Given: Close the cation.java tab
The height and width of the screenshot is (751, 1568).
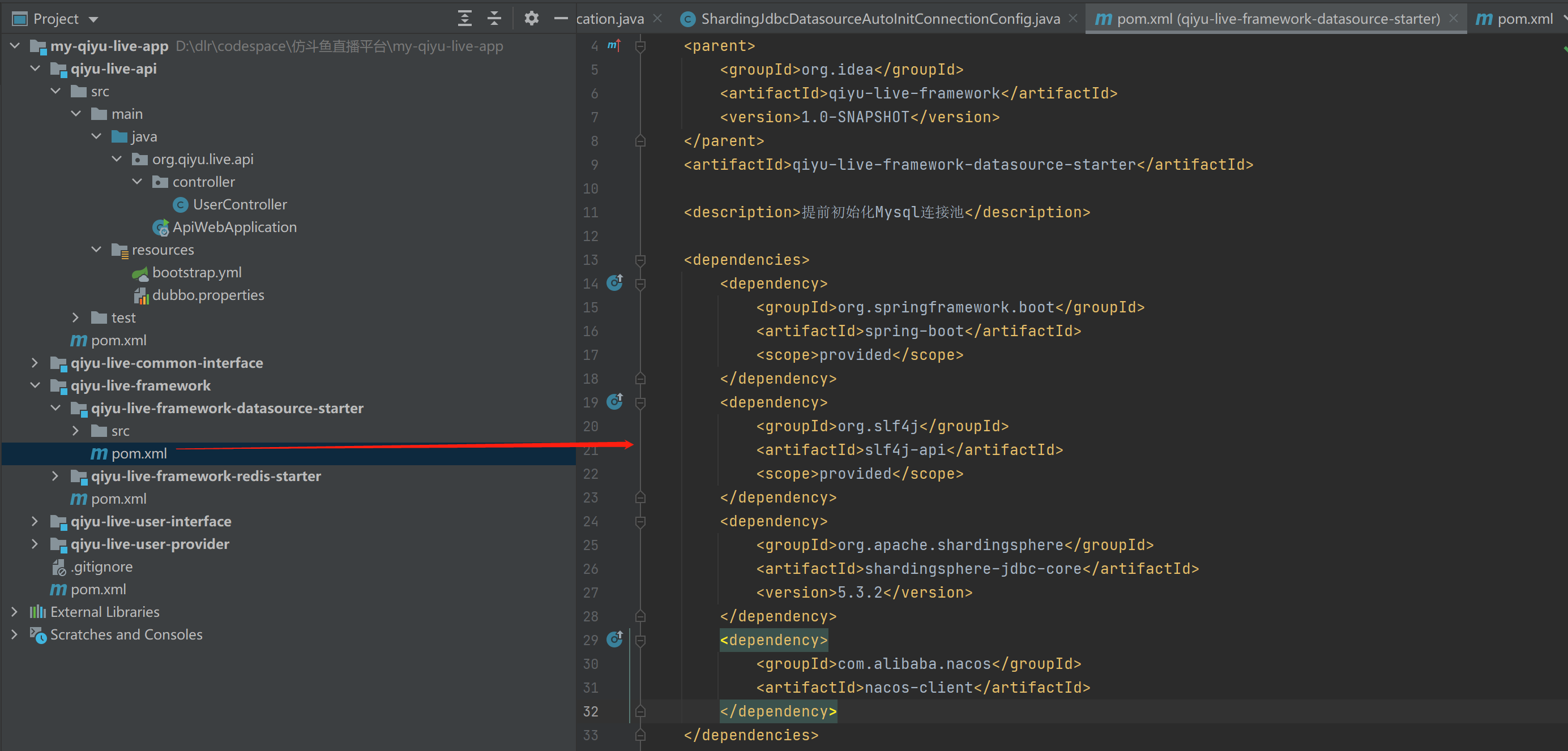Looking at the screenshot, I should coord(657,19).
